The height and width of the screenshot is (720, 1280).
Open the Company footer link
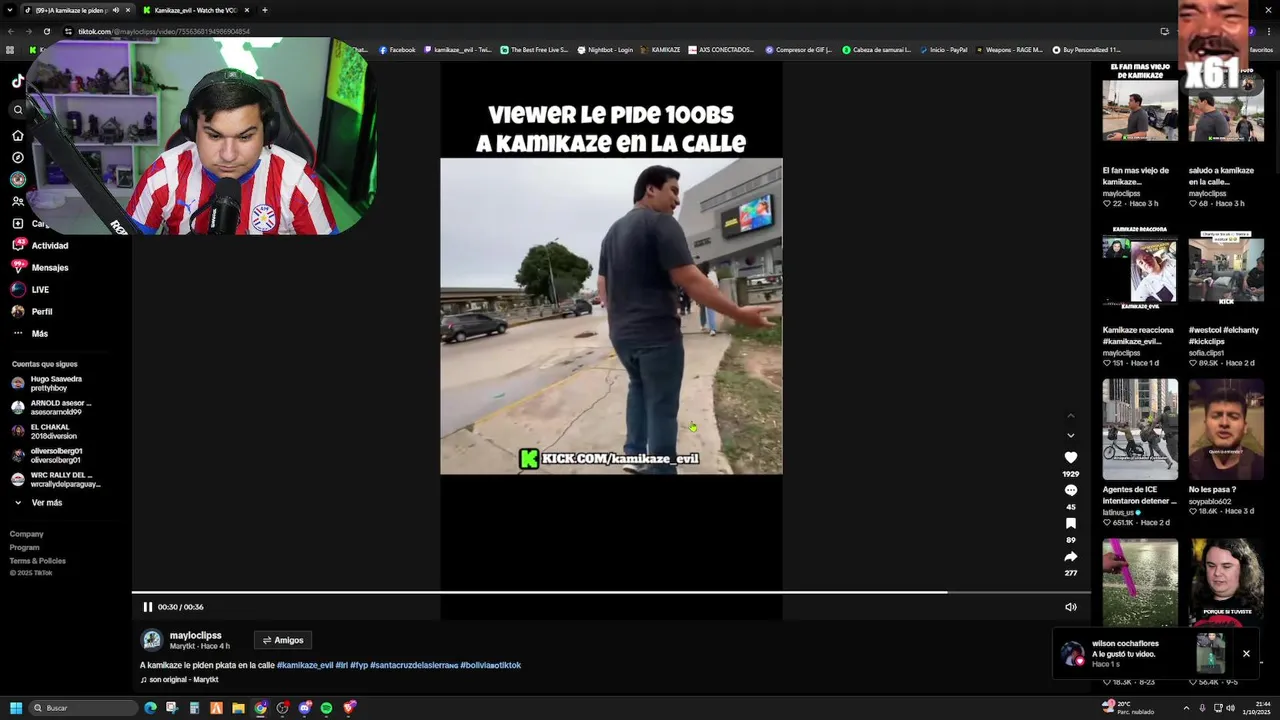pyautogui.click(x=27, y=534)
